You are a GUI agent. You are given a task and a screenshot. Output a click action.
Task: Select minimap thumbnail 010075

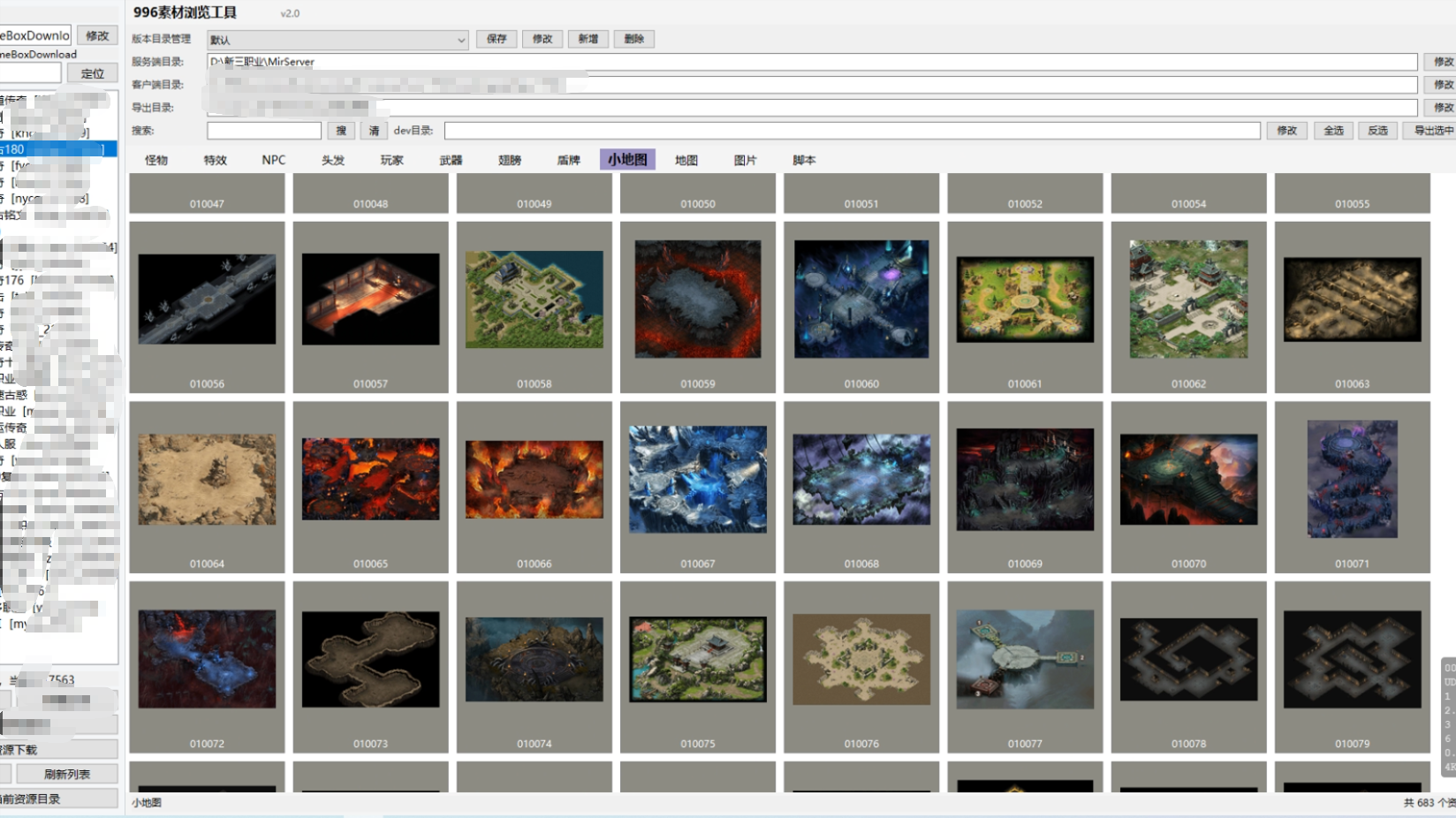click(x=698, y=667)
